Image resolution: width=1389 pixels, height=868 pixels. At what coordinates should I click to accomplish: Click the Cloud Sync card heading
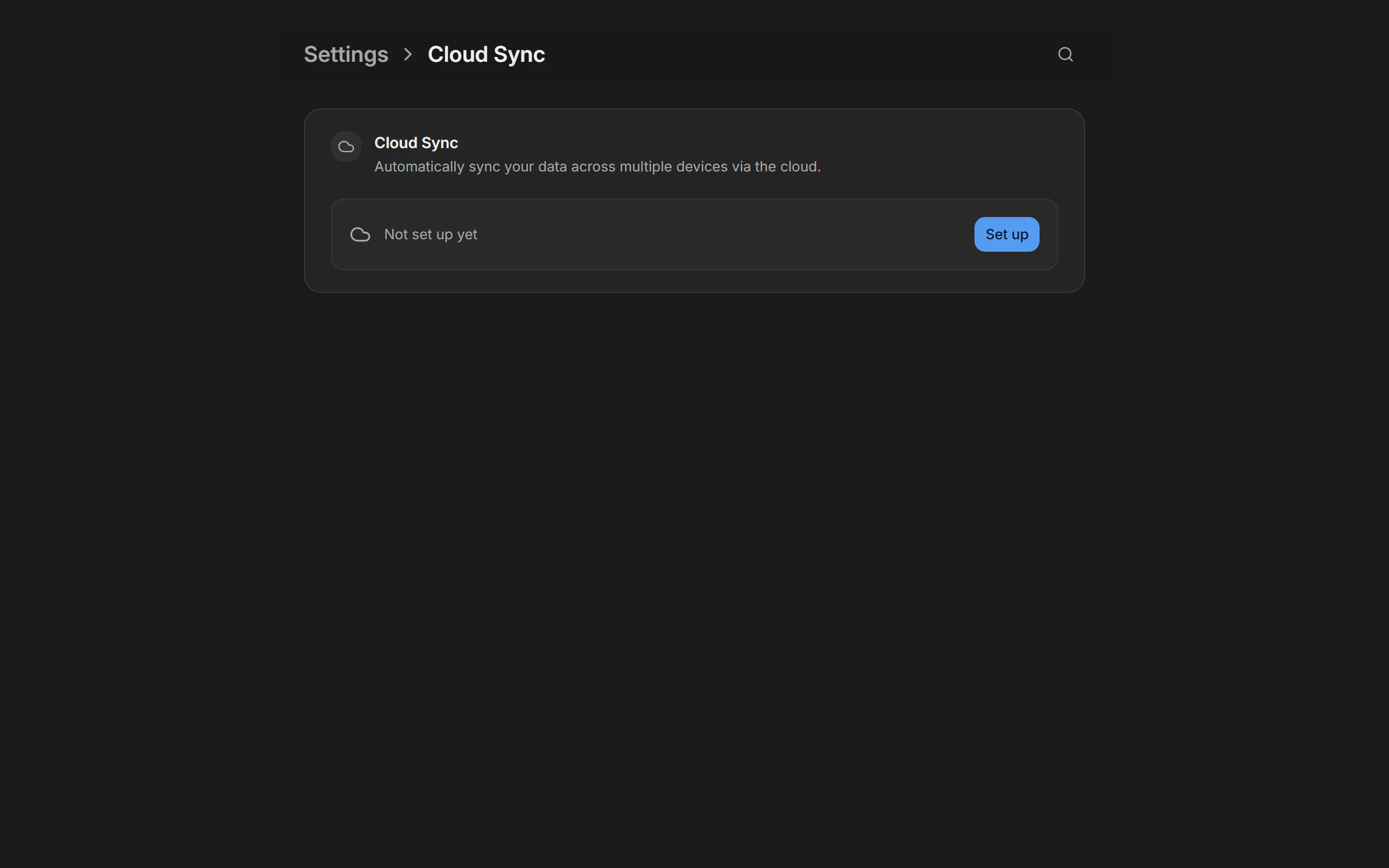tap(416, 143)
